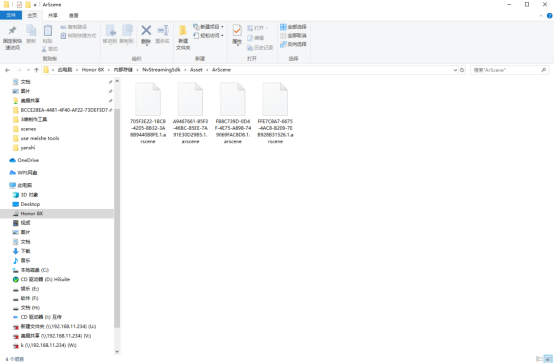
Task: Switch to the Share ribbon tab
Action: tap(53, 16)
